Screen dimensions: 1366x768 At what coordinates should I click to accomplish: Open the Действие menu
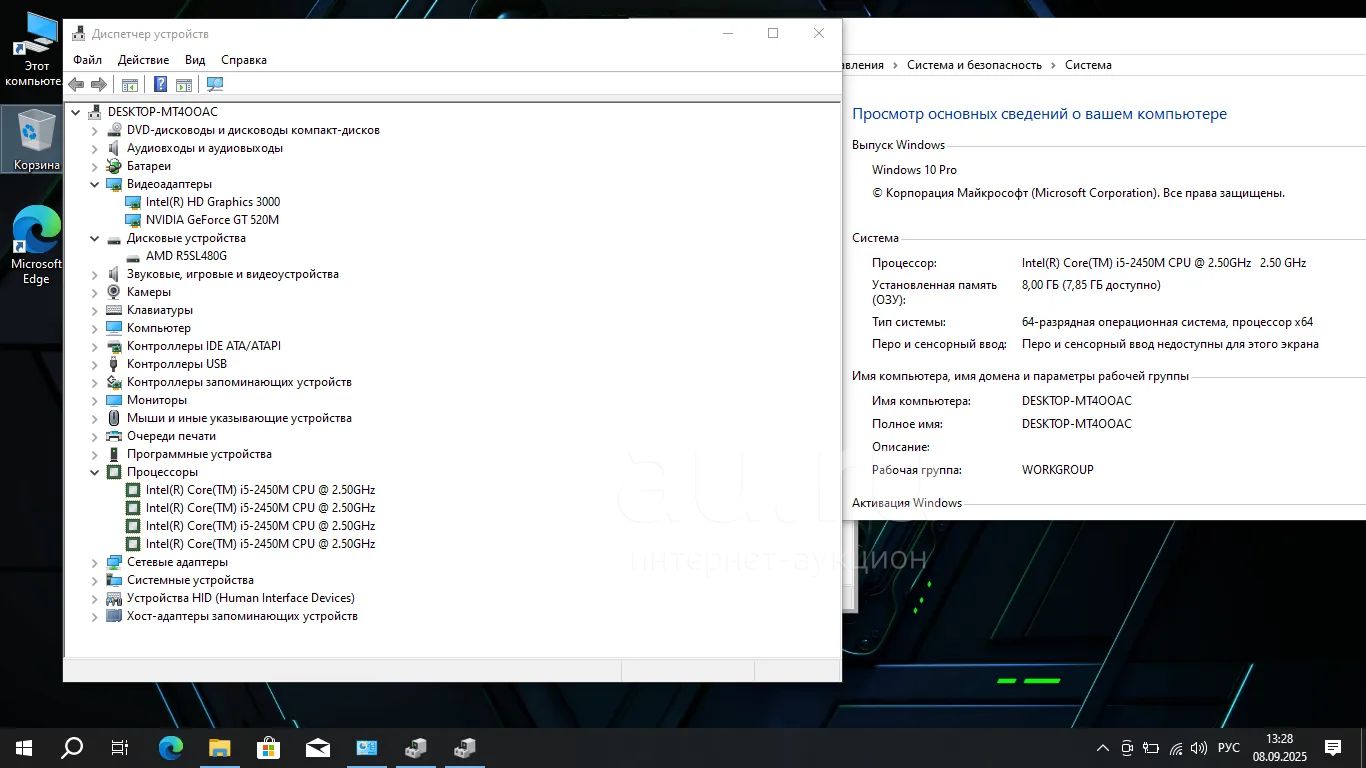click(143, 60)
